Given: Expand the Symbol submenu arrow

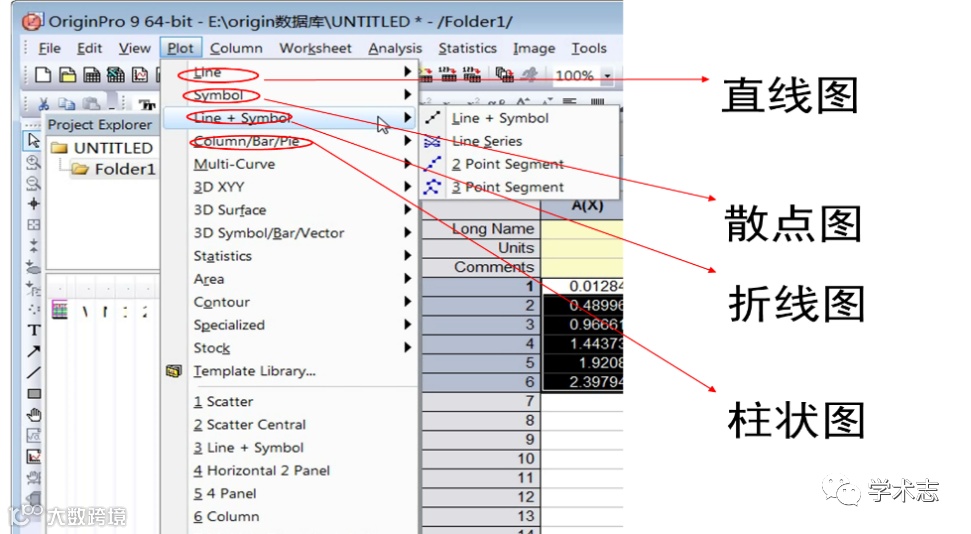Looking at the screenshot, I should [407, 95].
